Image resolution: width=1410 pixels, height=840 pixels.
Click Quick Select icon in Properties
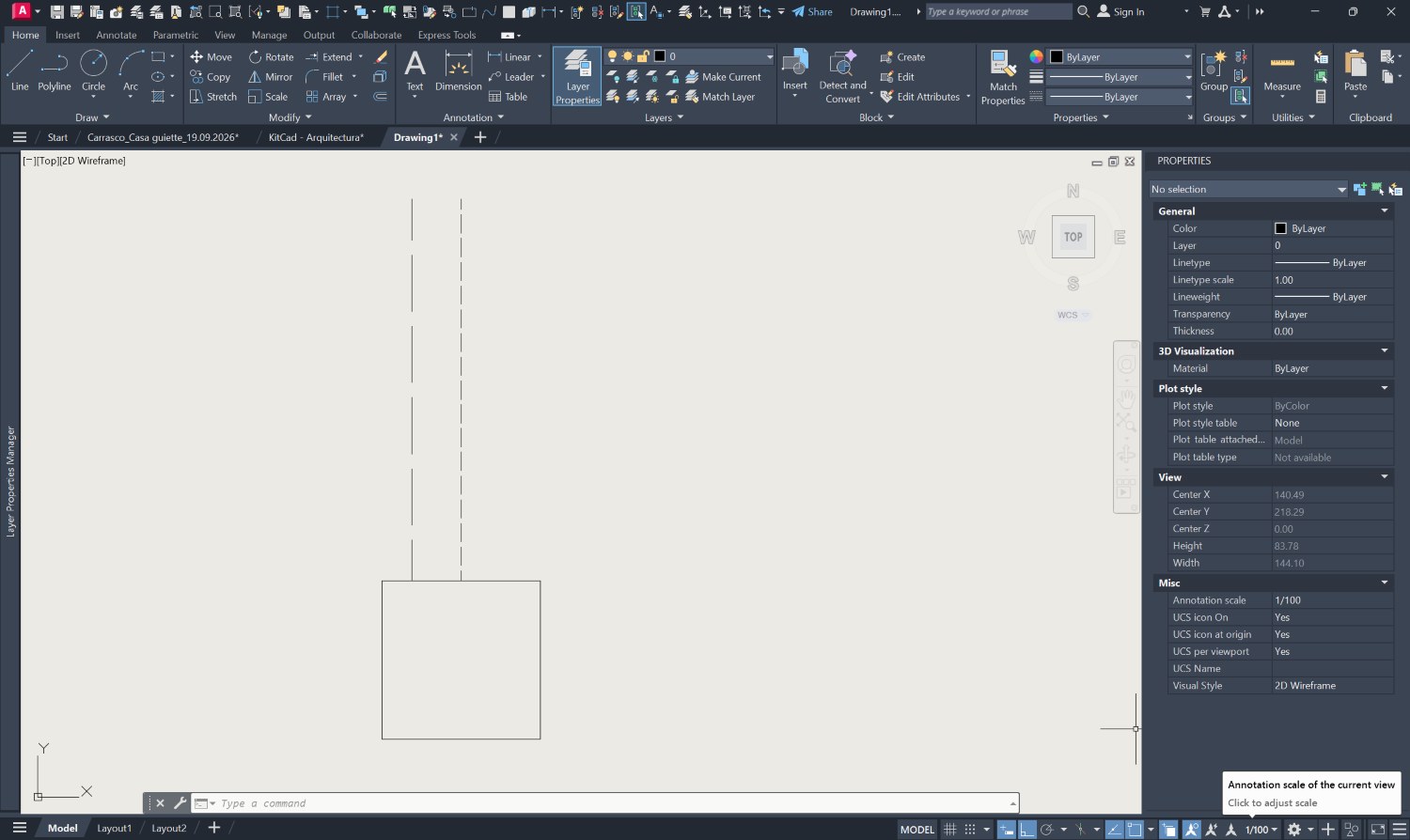pyautogui.click(x=1395, y=189)
